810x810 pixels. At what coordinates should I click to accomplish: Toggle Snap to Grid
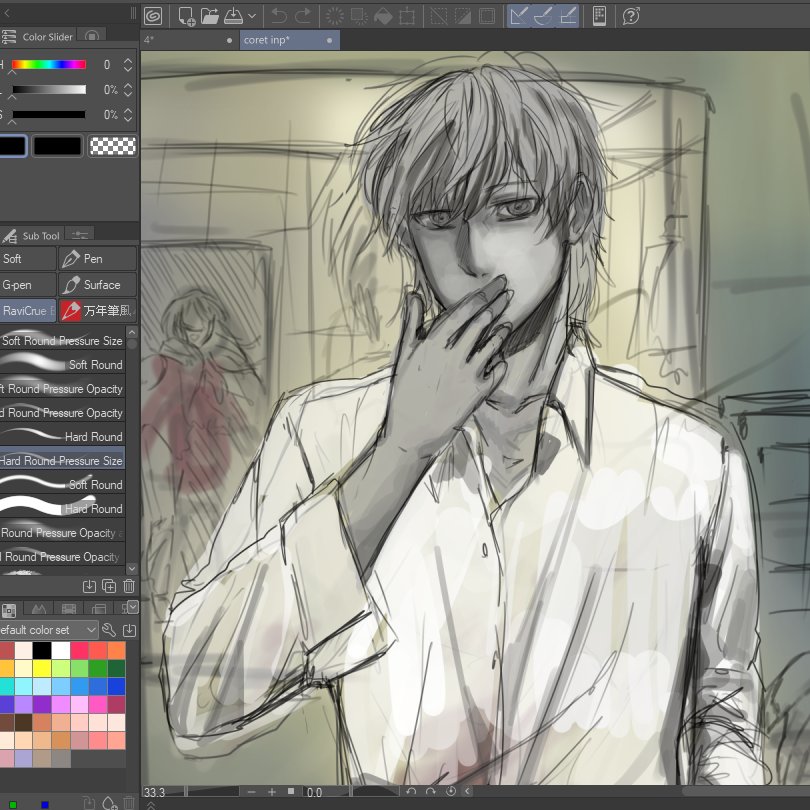point(568,16)
